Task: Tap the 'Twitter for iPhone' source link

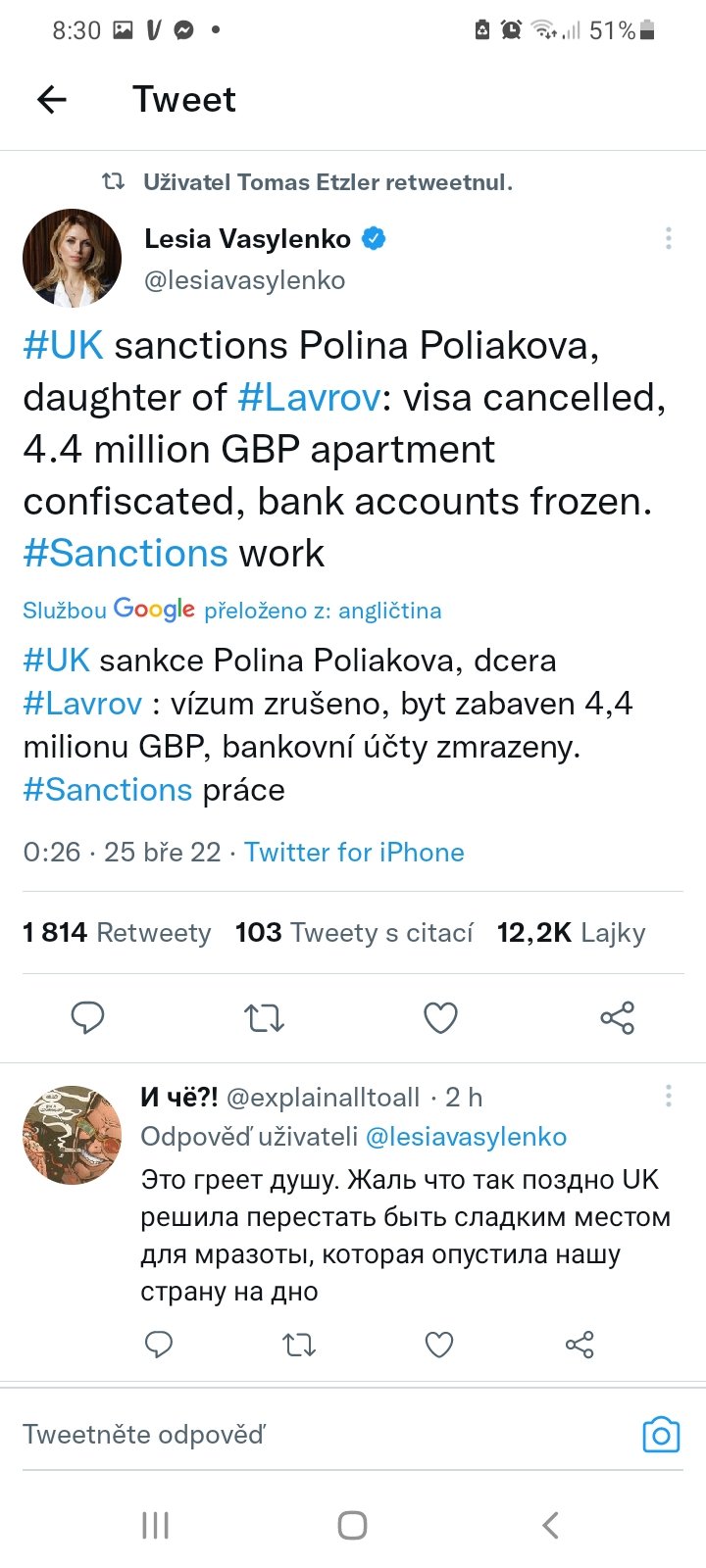Action: [x=354, y=853]
